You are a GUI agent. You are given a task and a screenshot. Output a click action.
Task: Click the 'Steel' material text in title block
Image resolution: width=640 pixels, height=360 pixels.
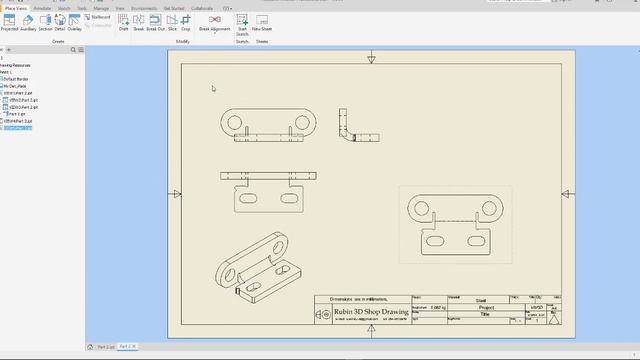click(480, 300)
